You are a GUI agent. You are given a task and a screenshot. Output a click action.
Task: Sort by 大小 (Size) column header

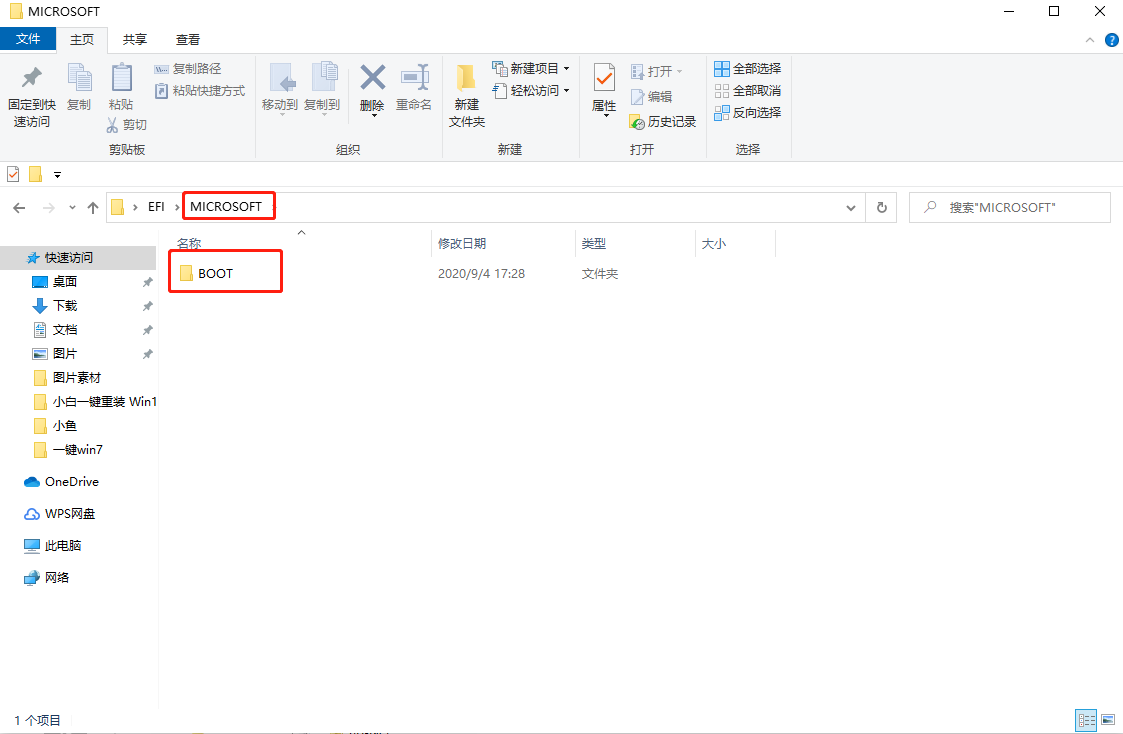pyautogui.click(x=713, y=243)
